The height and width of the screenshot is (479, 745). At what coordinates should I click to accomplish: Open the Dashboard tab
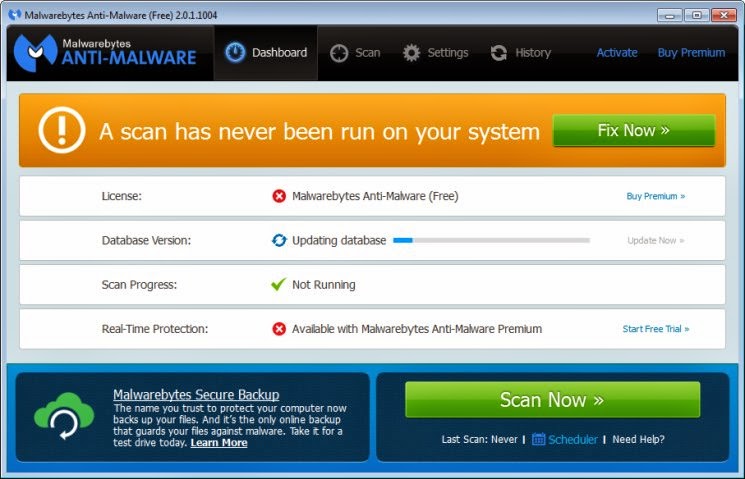(266, 52)
